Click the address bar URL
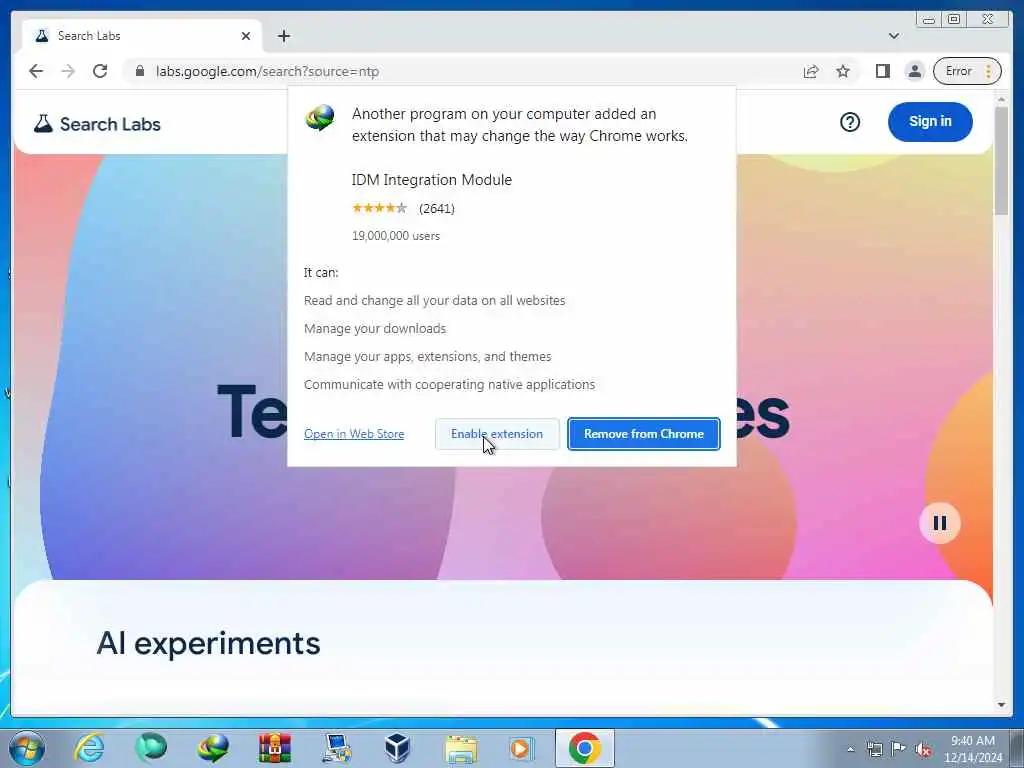Viewport: 1024px width, 768px height. (x=267, y=71)
